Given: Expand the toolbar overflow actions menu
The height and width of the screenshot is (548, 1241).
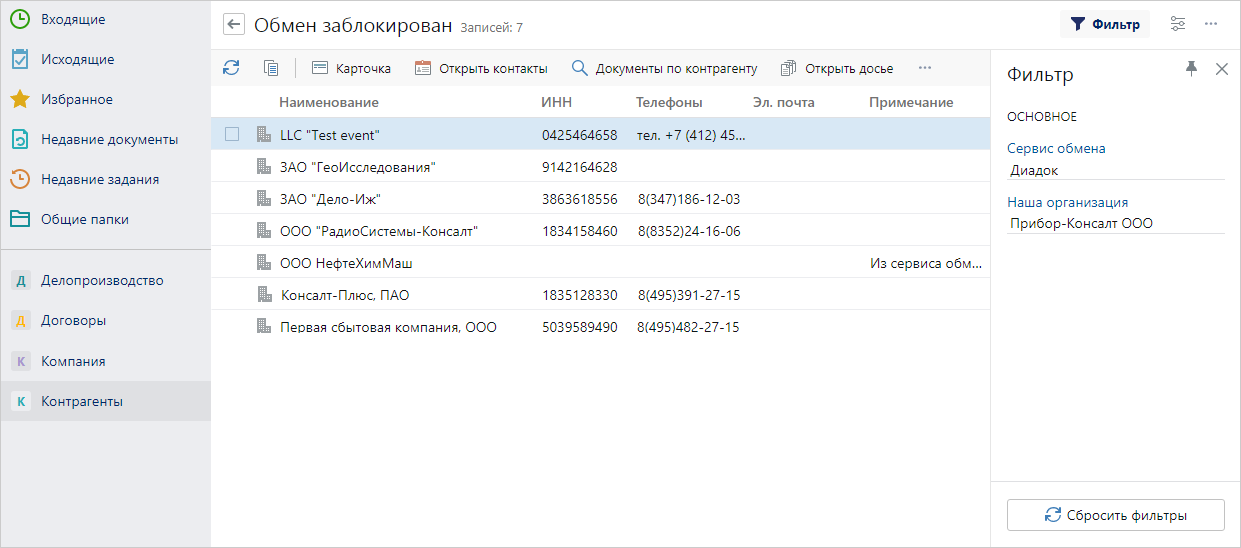Looking at the screenshot, I should pyautogui.click(x=924, y=68).
